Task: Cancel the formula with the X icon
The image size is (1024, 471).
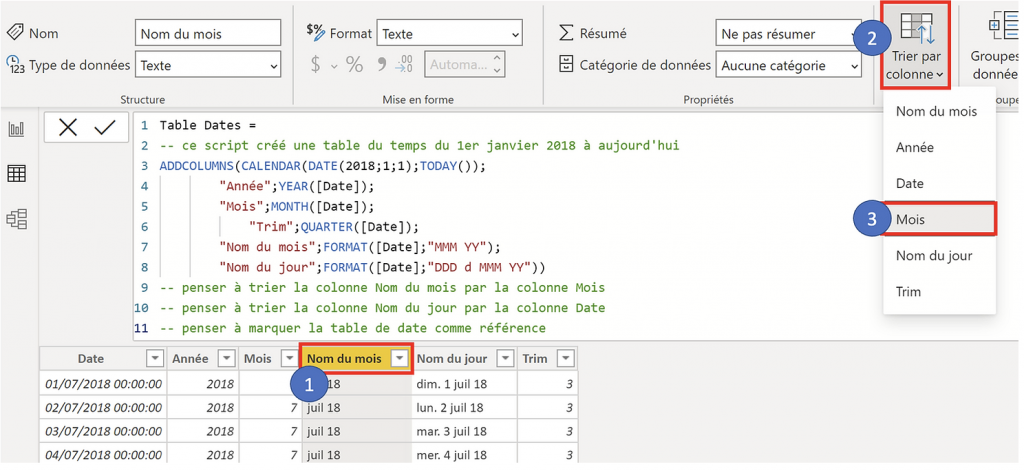Action: coord(67,128)
